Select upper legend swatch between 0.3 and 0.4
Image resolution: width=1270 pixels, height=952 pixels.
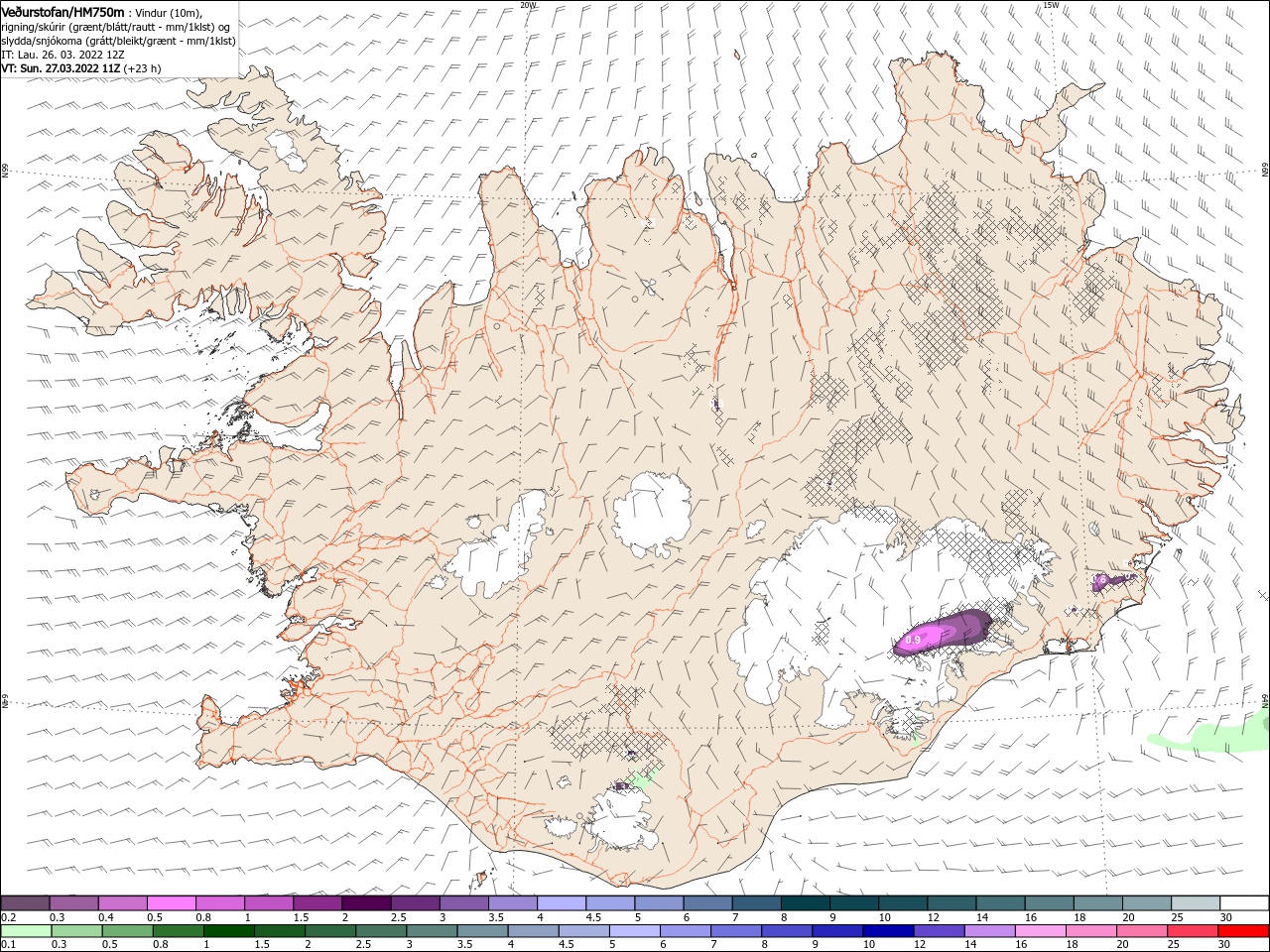click(x=73, y=903)
